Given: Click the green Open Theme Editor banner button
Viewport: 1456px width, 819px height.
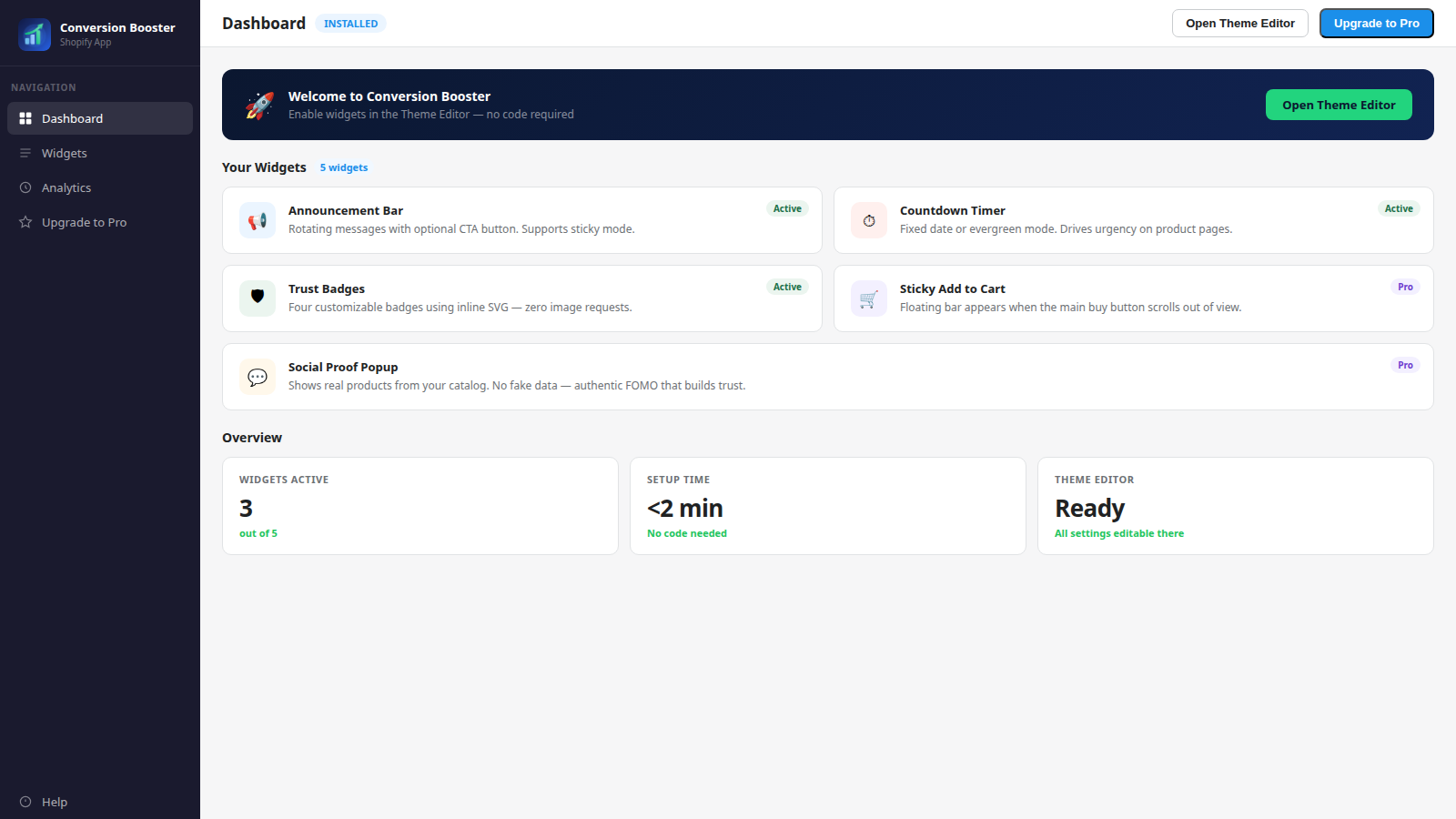Looking at the screenshot, I should 1339,105.
